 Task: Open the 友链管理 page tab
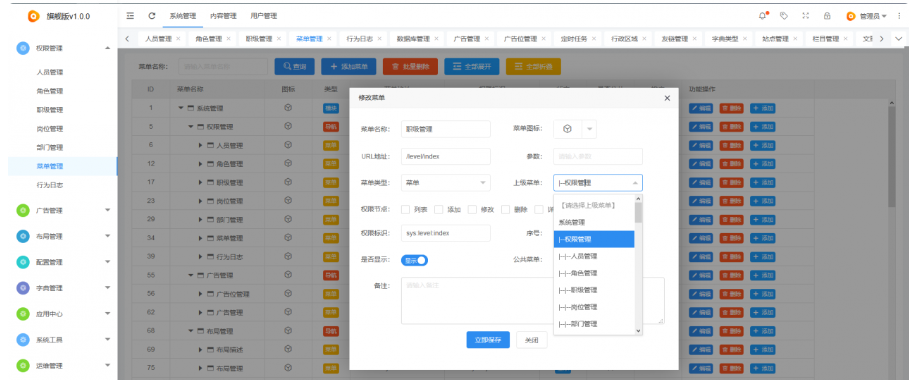(x=675, y=39)
